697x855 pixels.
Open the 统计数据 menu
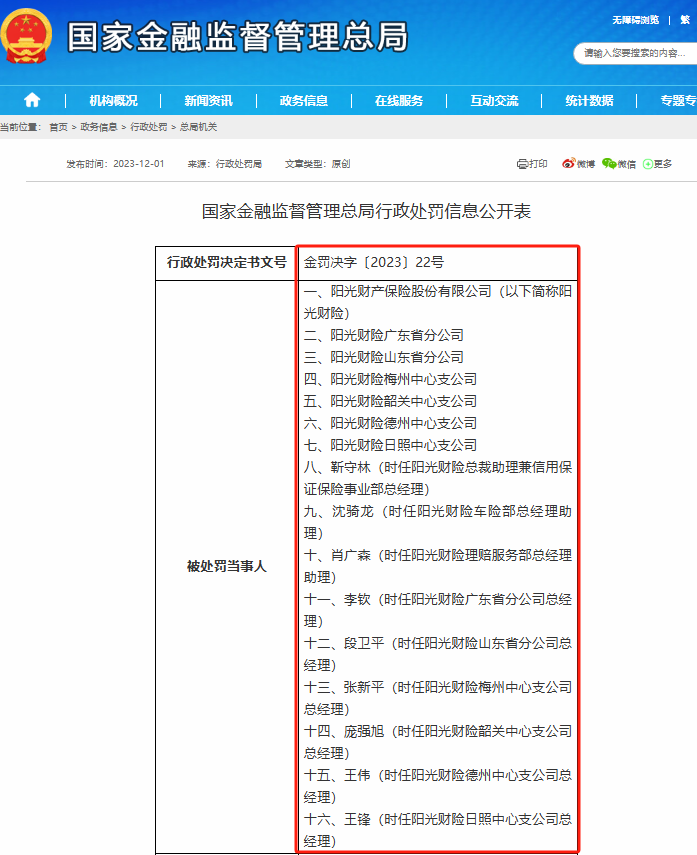[589, 100]
